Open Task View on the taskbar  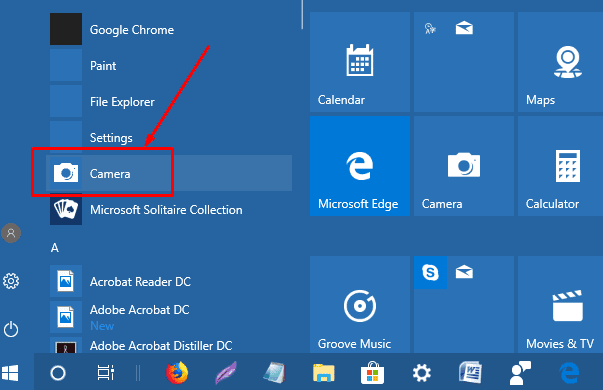pyautogui.click(x=105, y=373)
